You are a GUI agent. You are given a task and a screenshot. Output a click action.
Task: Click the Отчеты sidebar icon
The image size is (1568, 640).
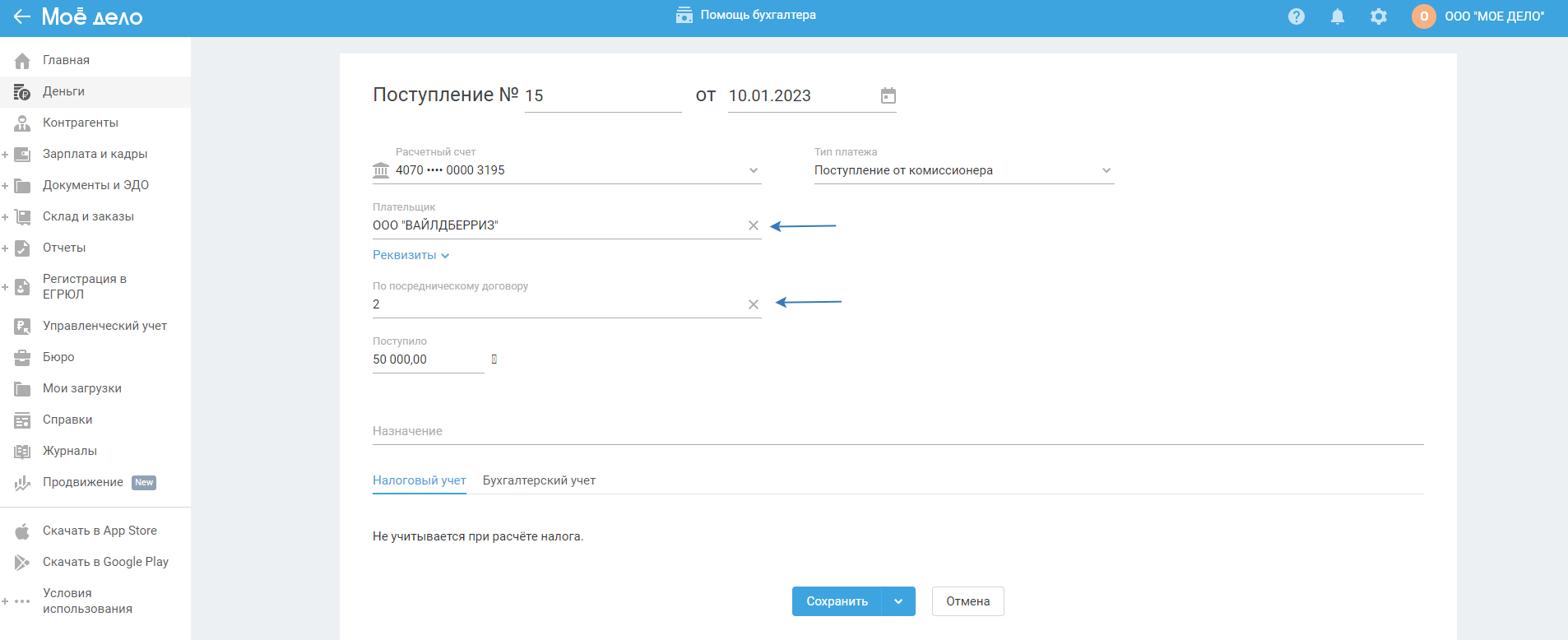point(22,248)
